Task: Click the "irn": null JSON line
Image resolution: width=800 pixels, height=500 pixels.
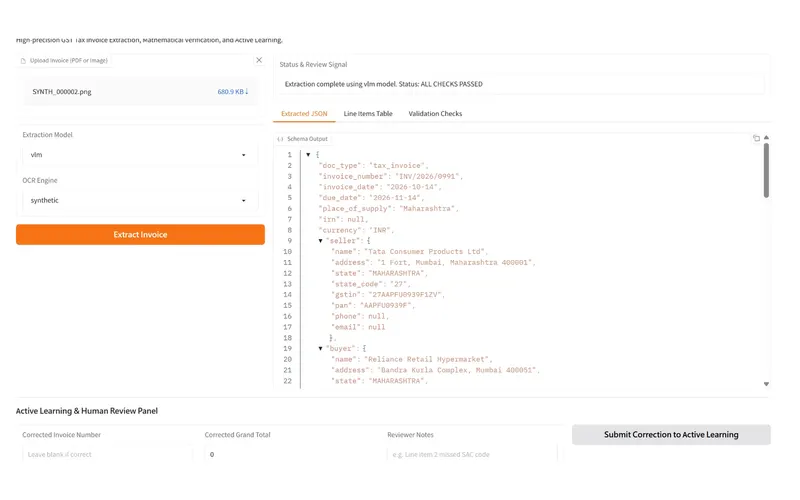Action: (x=343, y=219)
